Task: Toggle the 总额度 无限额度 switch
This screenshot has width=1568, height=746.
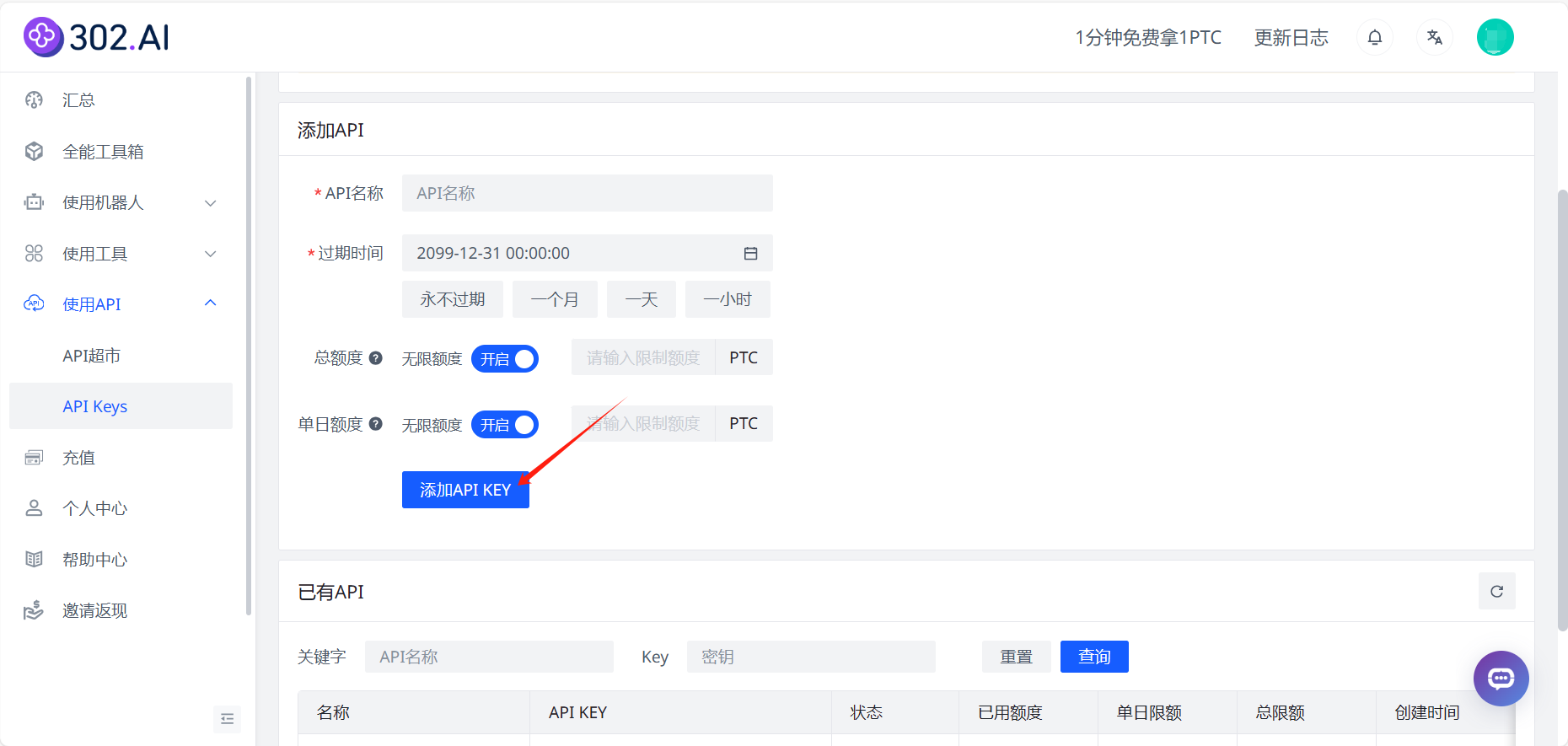Action: (504, 359)
